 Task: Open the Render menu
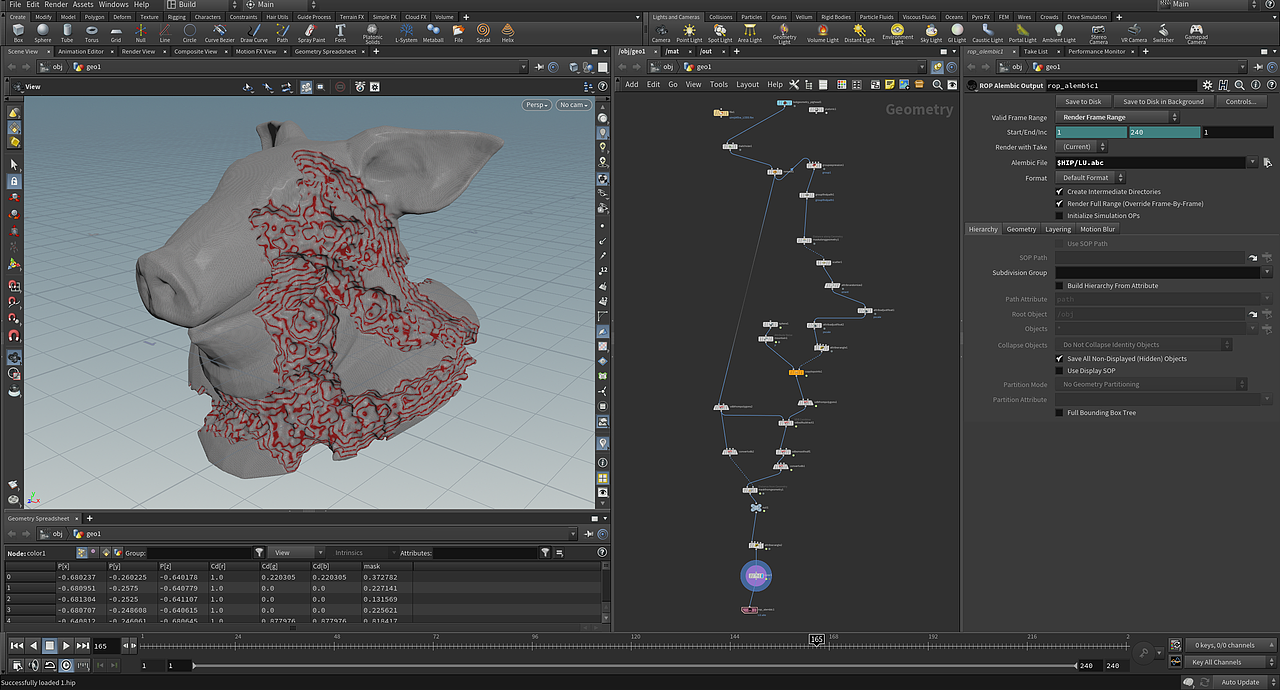pyautogui.click(x=56, y=5)
